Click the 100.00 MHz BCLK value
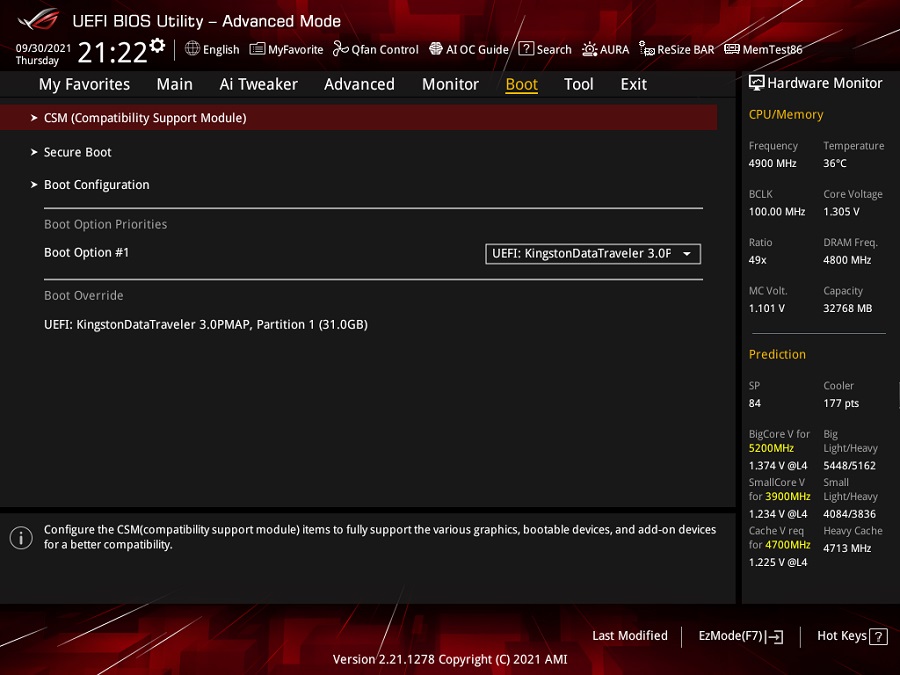 (777, 212)
